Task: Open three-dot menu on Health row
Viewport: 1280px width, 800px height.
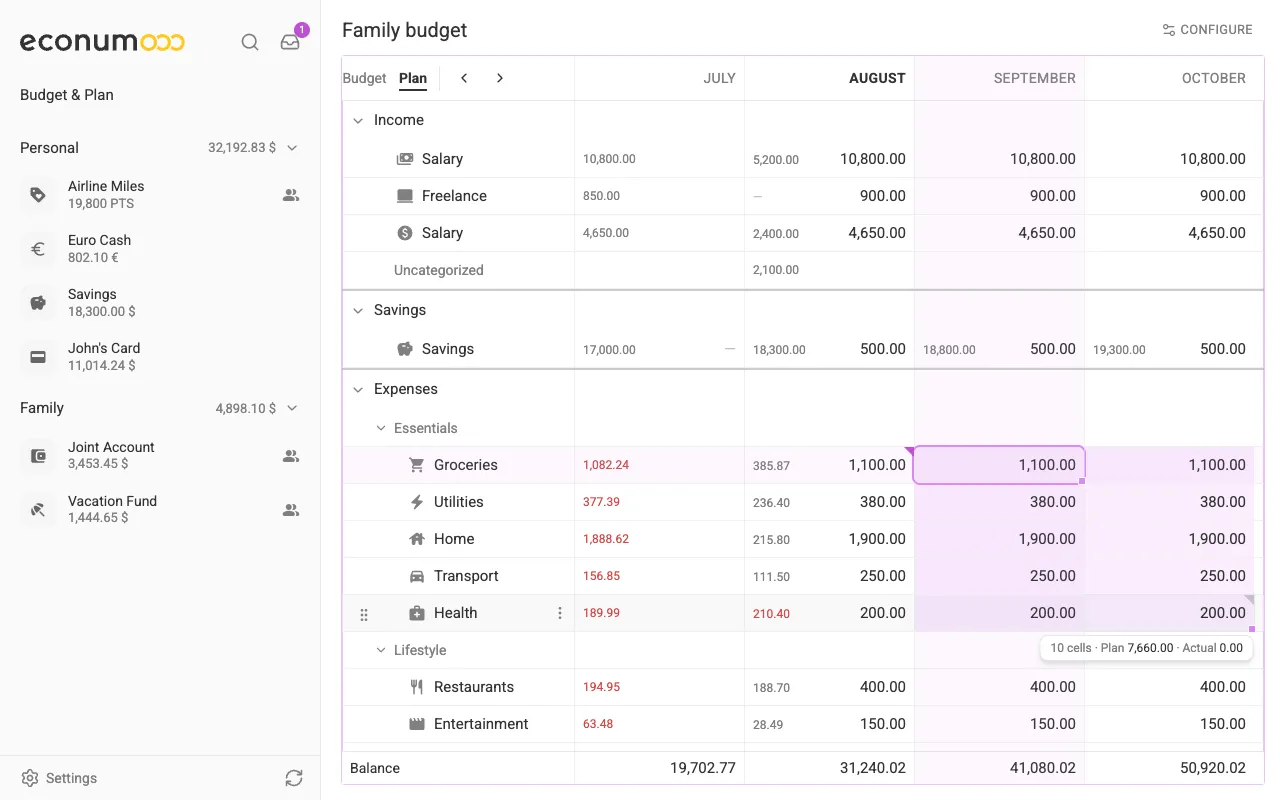Action: [560, 613]
